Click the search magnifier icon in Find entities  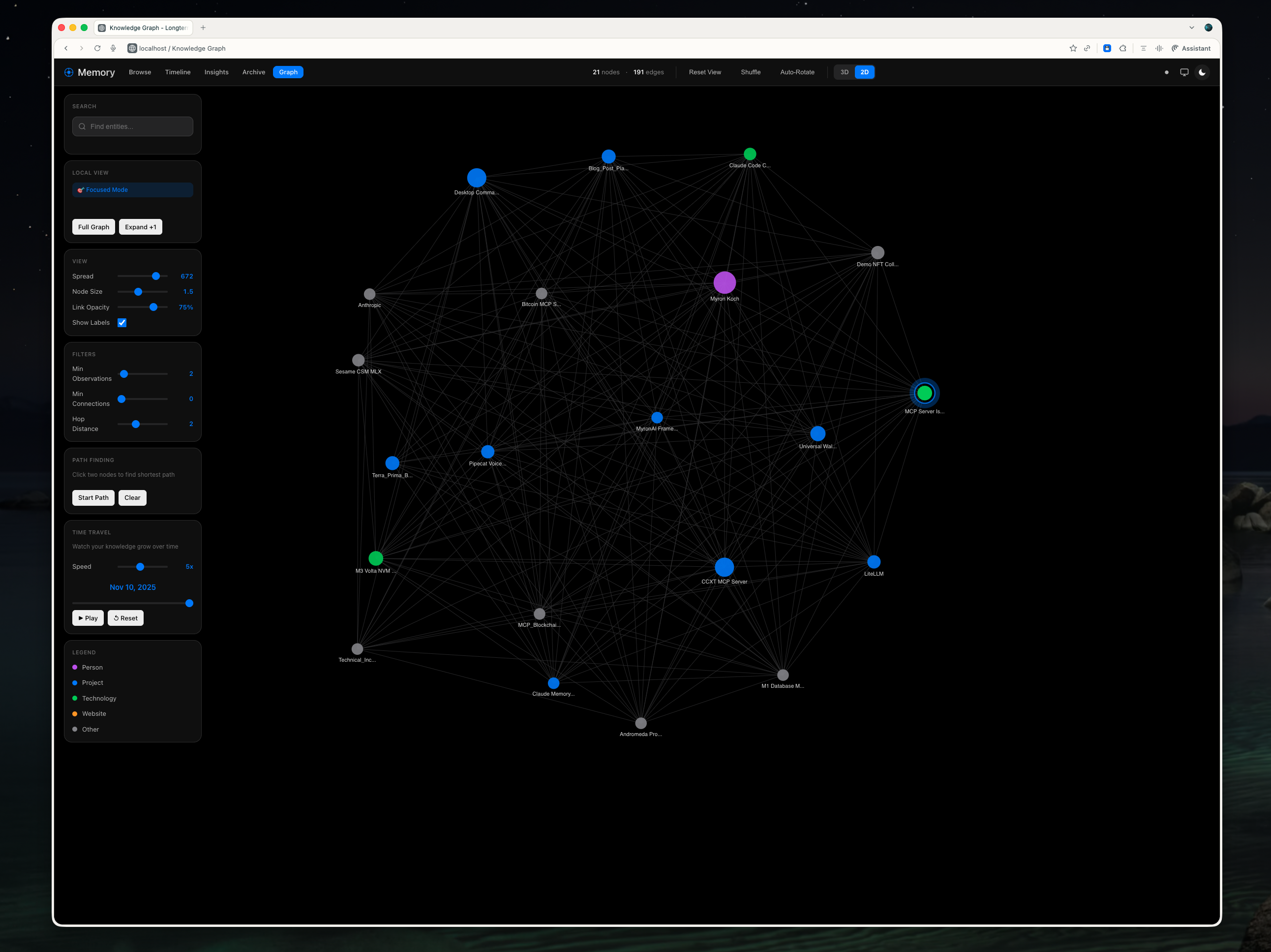82,126
